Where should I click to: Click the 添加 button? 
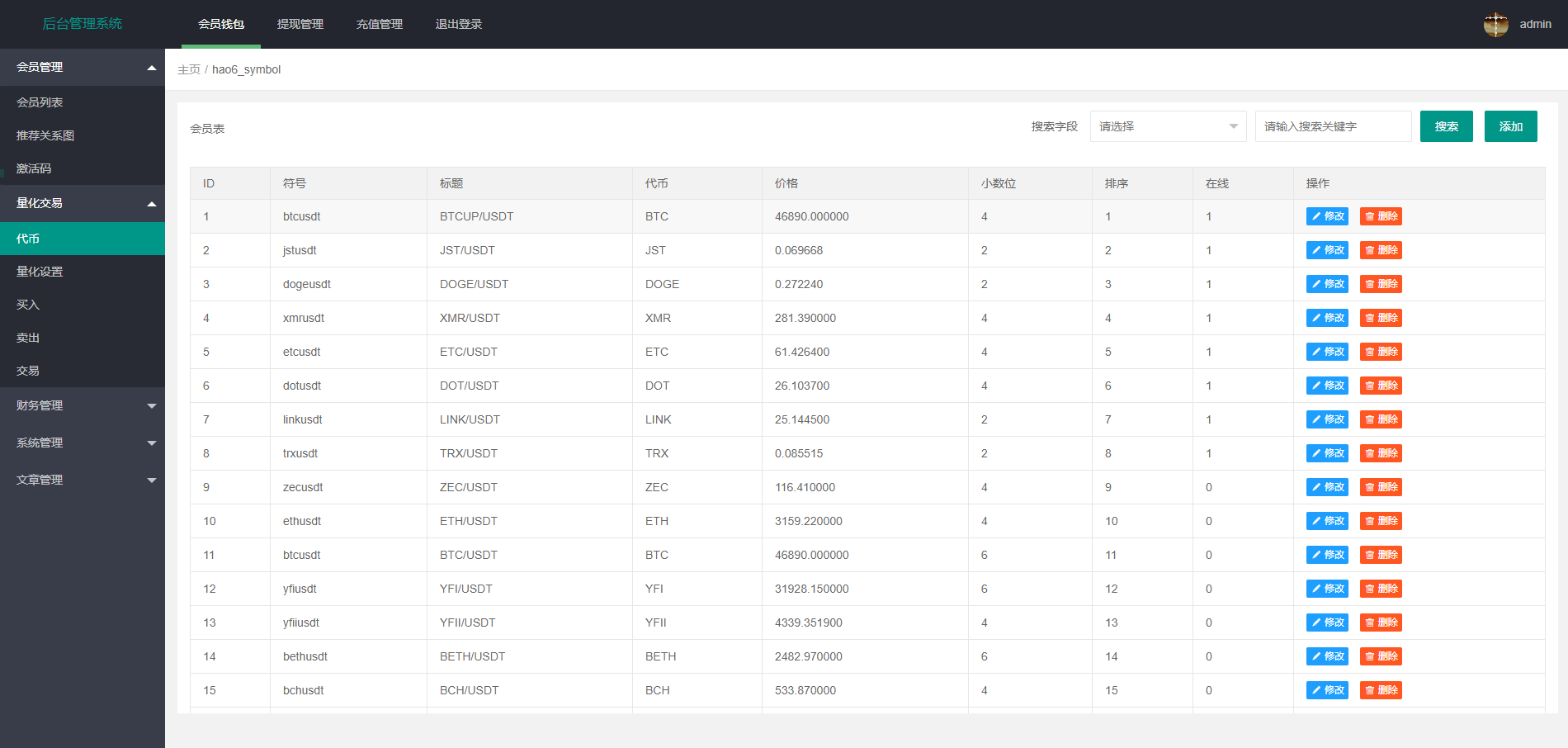pyautogui.click(x=1510, y=126)
